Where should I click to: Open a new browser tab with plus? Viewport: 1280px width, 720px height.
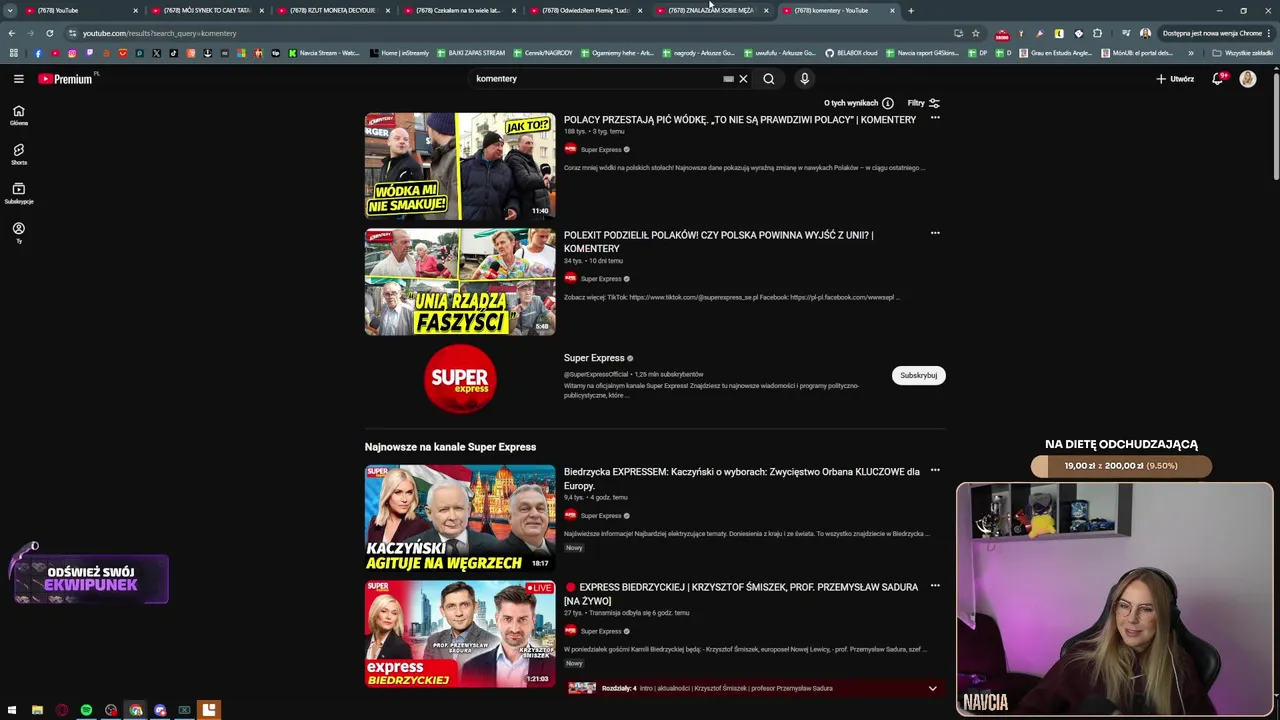(910, 11)
